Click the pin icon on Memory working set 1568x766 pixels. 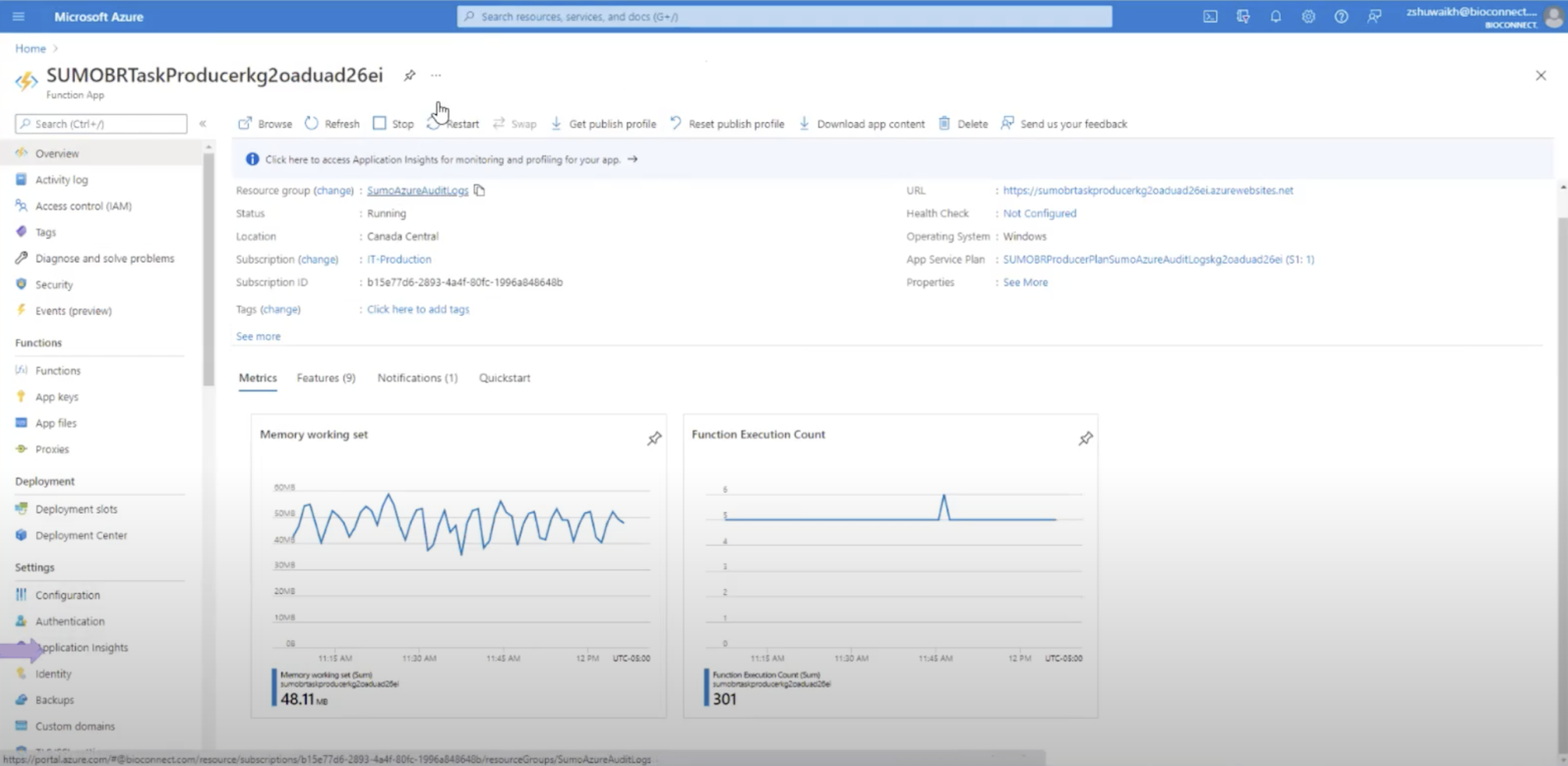654,437
